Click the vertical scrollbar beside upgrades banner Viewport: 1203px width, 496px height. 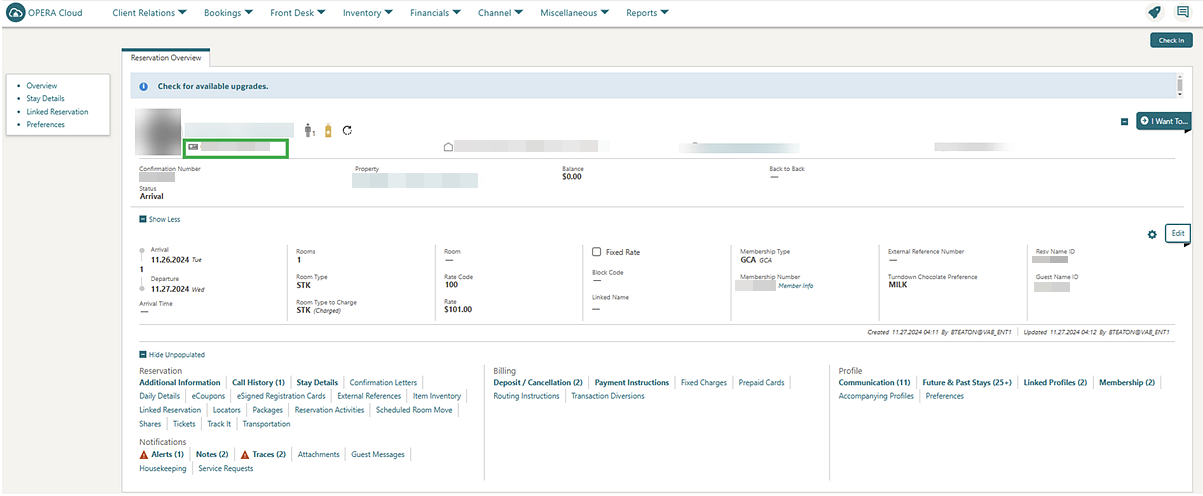[x=1180, y=87]
